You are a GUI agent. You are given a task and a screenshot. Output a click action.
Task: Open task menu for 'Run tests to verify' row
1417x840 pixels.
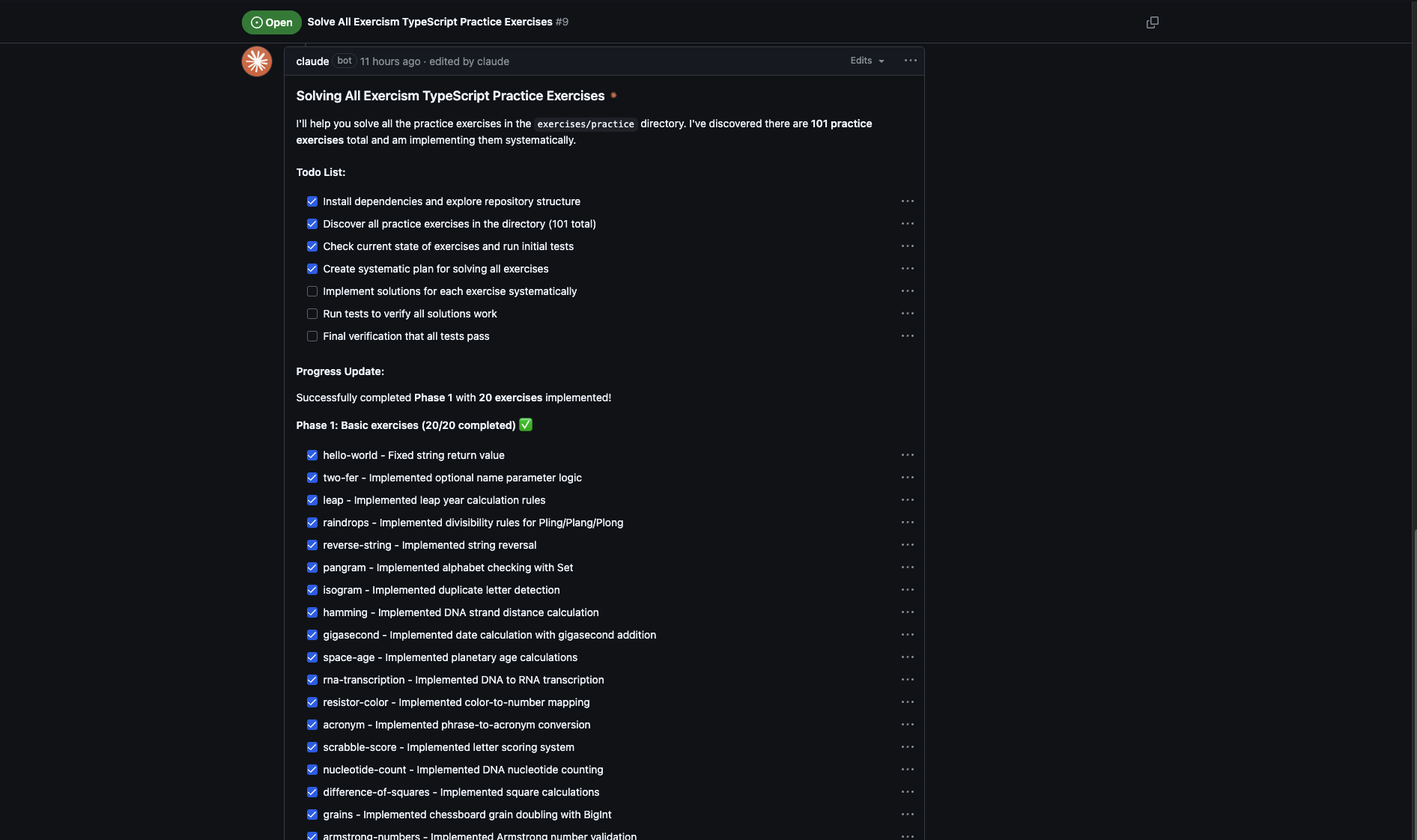[x=908, y=314]
